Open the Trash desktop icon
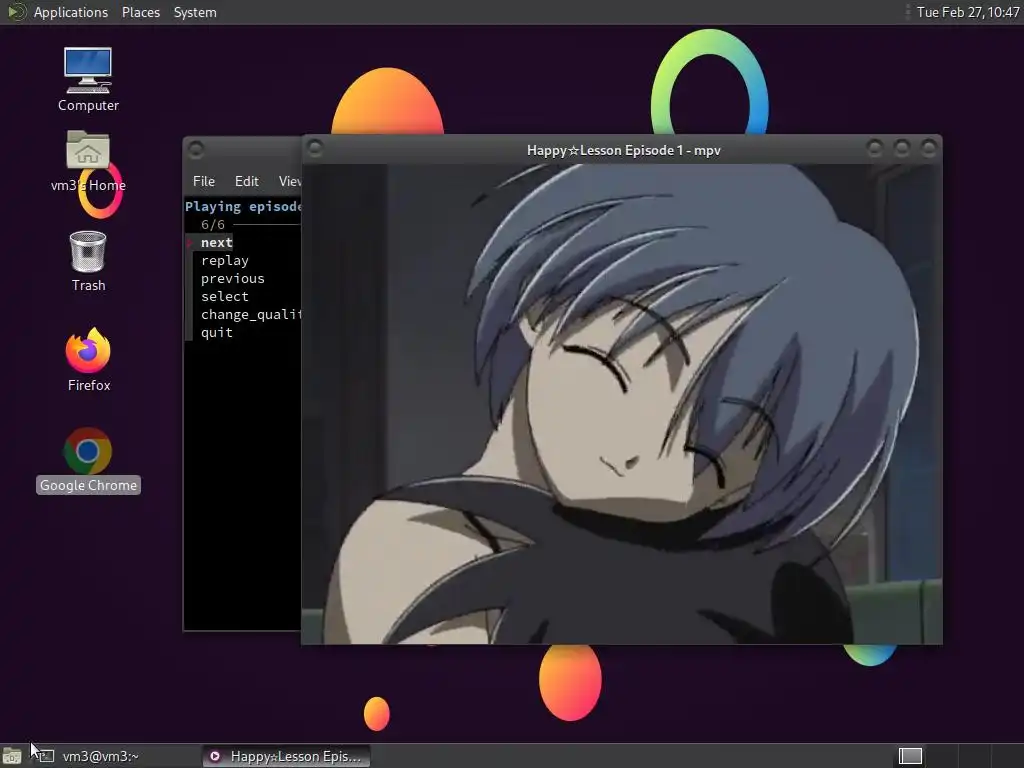Screen dimensions: 1024x768 (88, 261)
